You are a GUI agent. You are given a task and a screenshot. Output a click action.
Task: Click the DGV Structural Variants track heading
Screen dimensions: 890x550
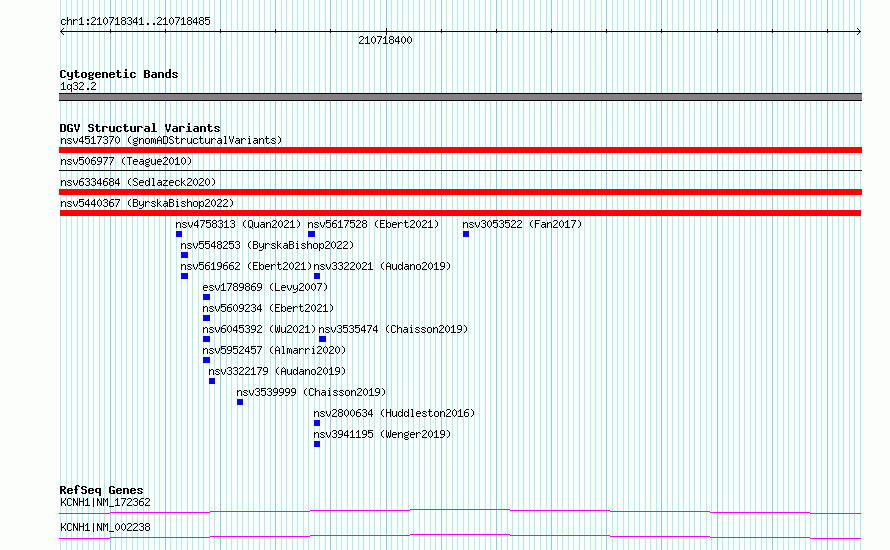pyautogui.click(x=140, y=128)
